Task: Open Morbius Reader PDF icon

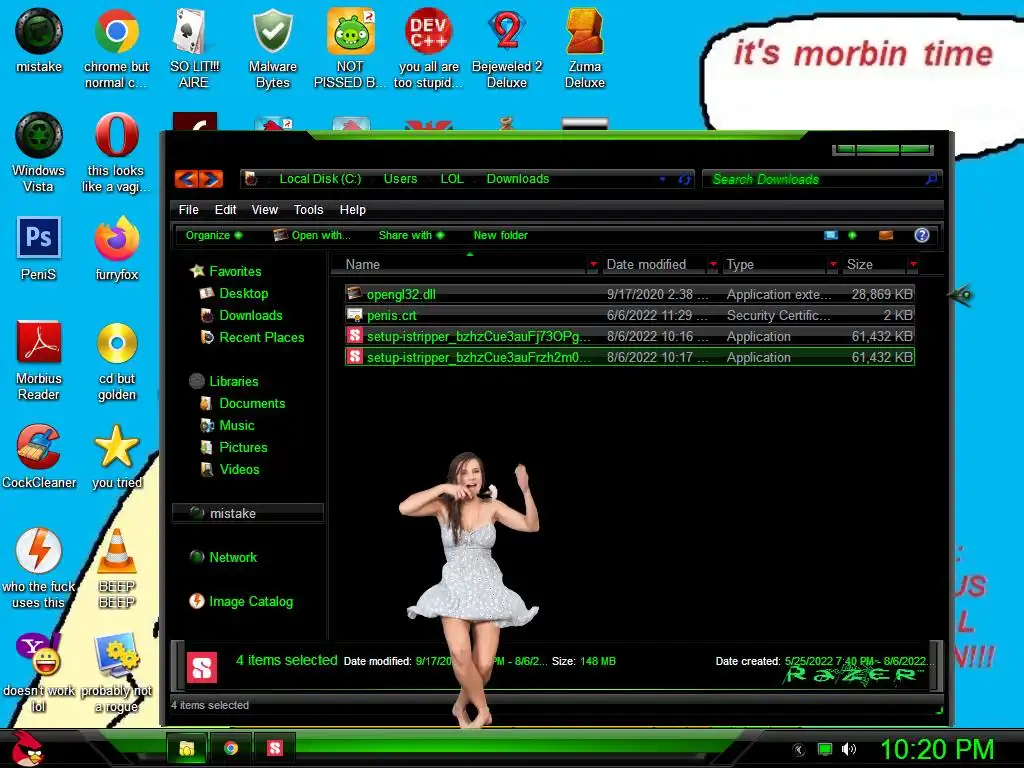Action: 39,360
